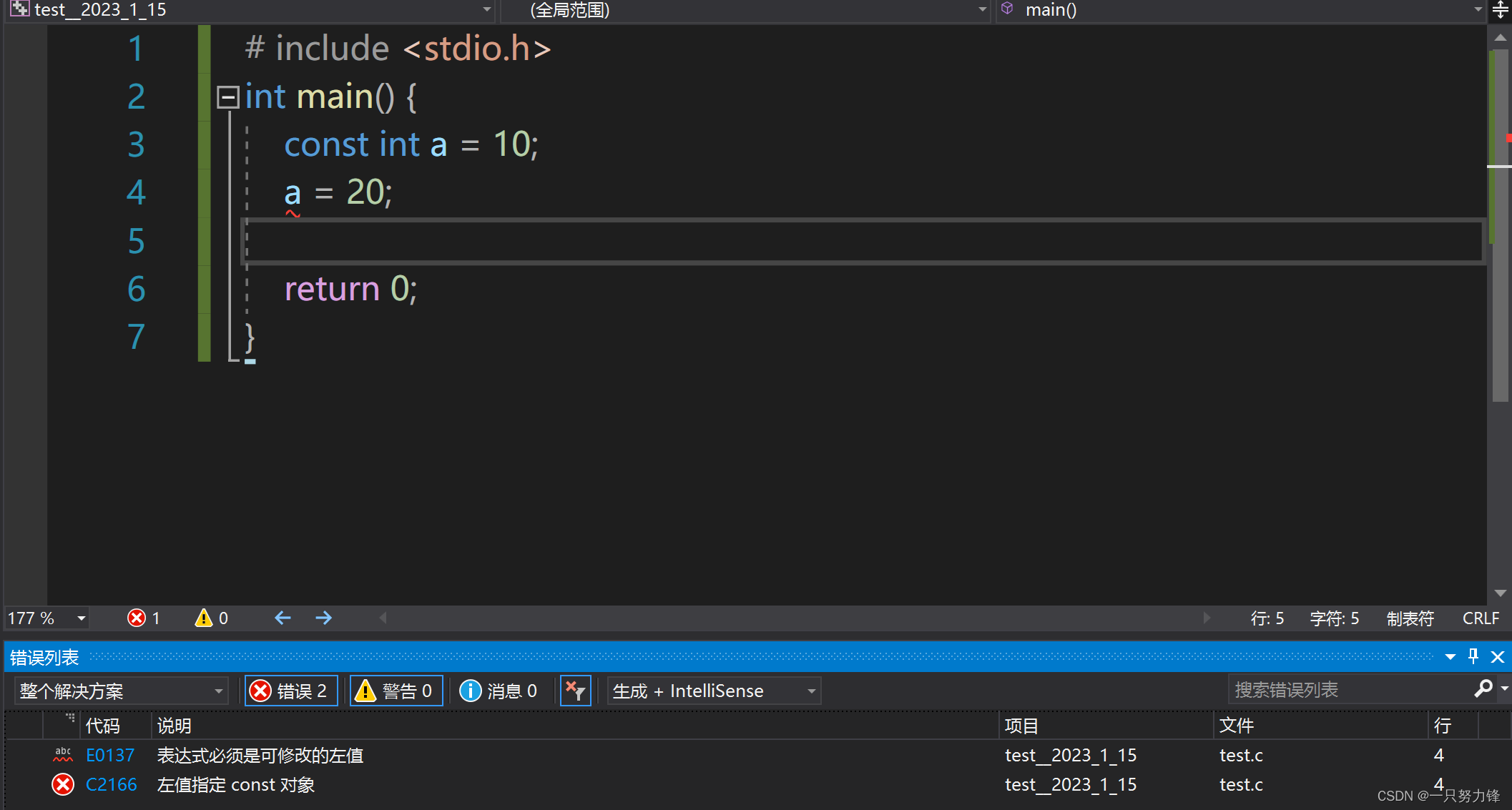
Task: Click the build-only filter icon in error list
Action: coord(575,691)
